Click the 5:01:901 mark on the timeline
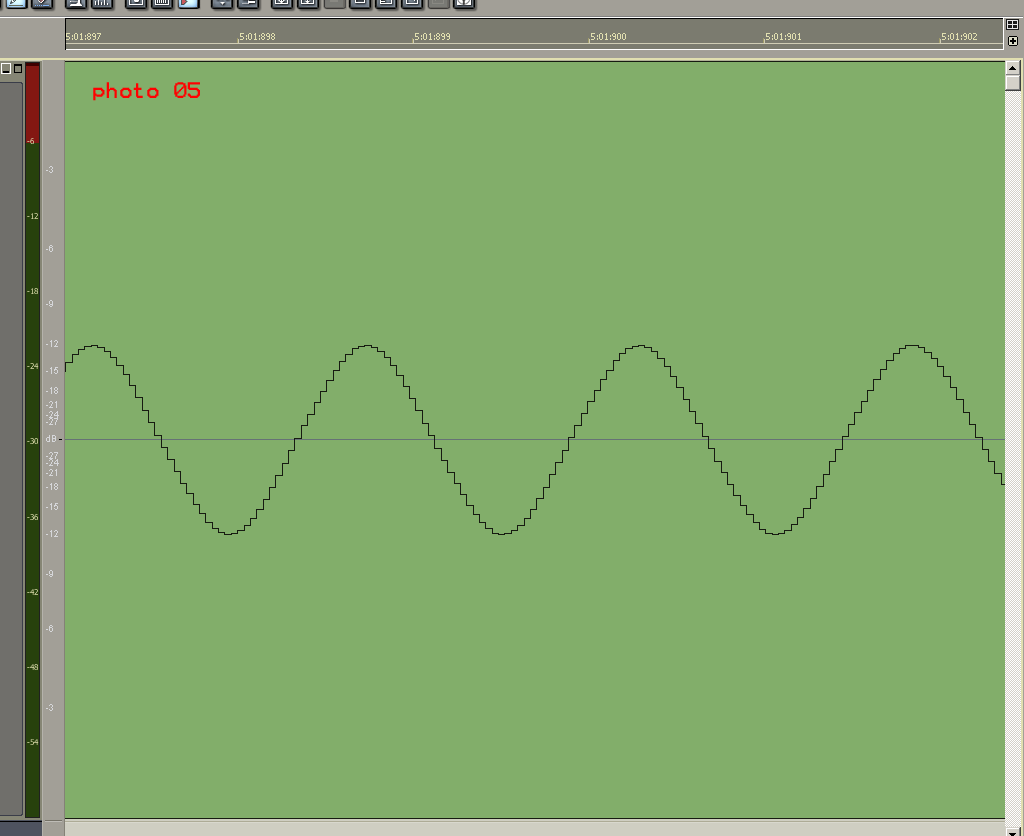The width and height of the screenshot is (1024, 836). pyautogui.click(x=783, y=37)
